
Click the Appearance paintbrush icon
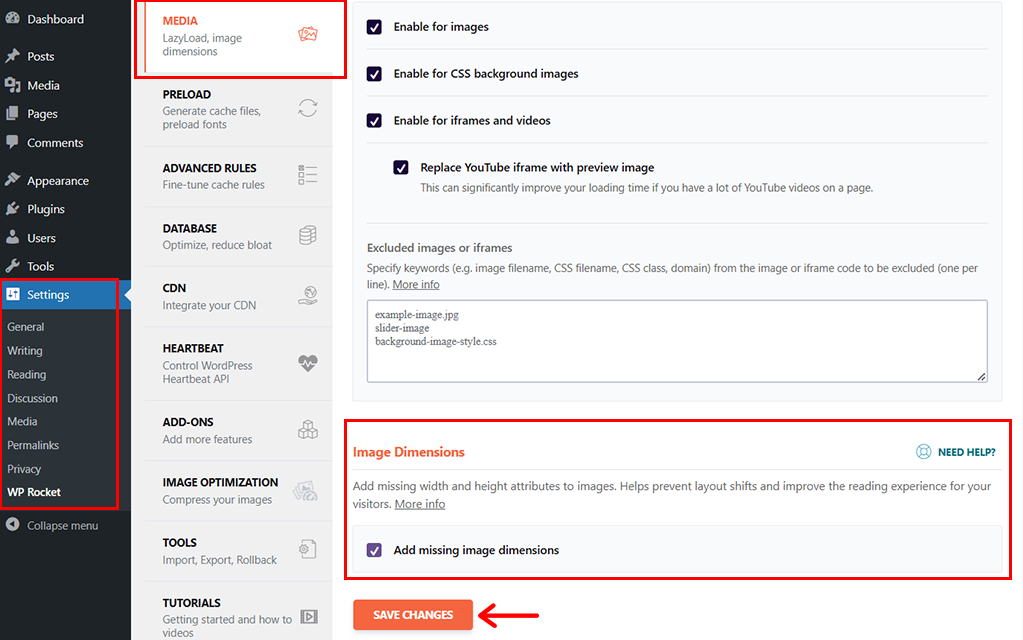(12, 180)
